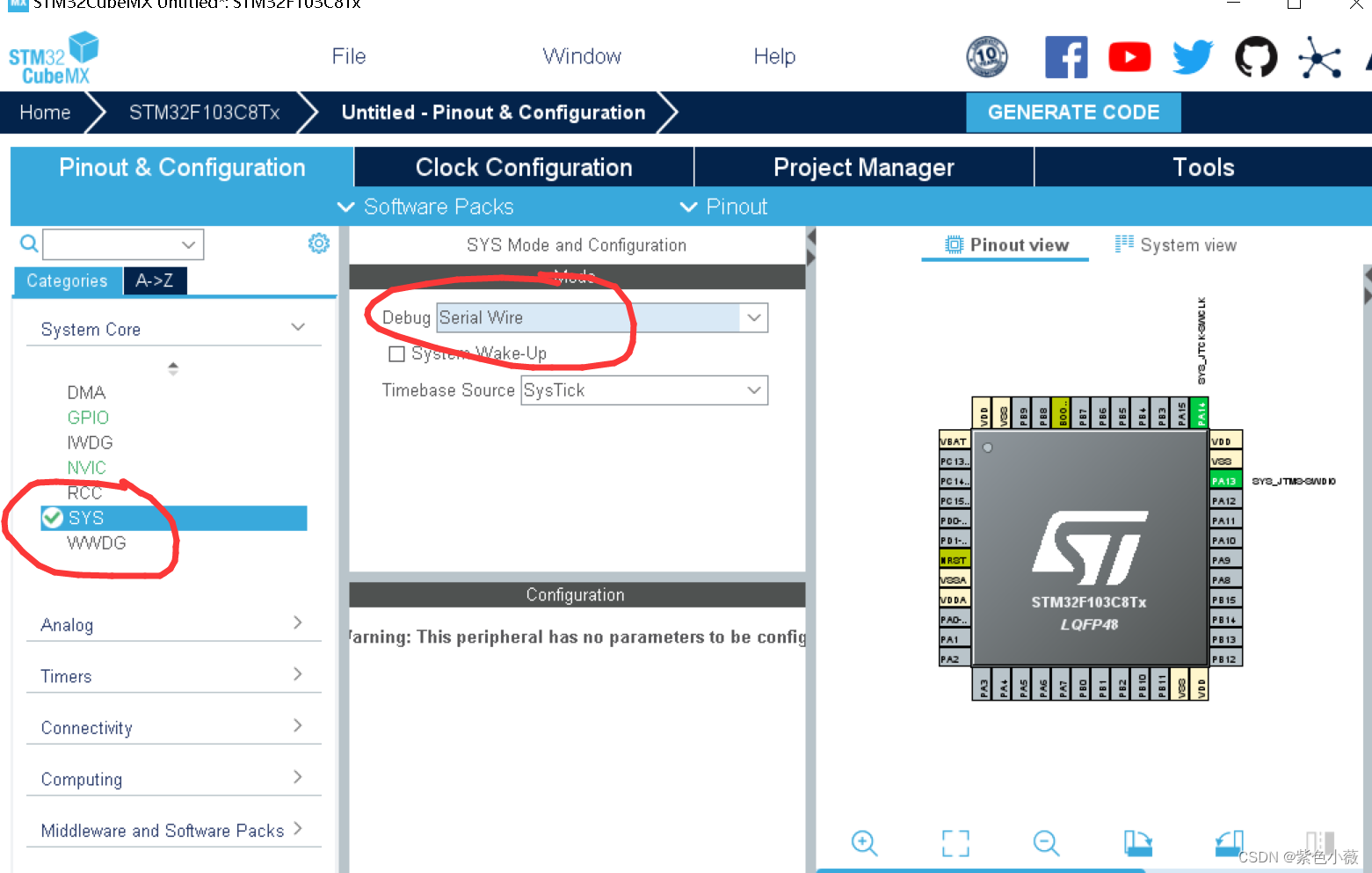Image resolution: width=1372 pixels, height=873 pixels.
Task: Zoom in on the chip pinout
Action: pos(865,843)
